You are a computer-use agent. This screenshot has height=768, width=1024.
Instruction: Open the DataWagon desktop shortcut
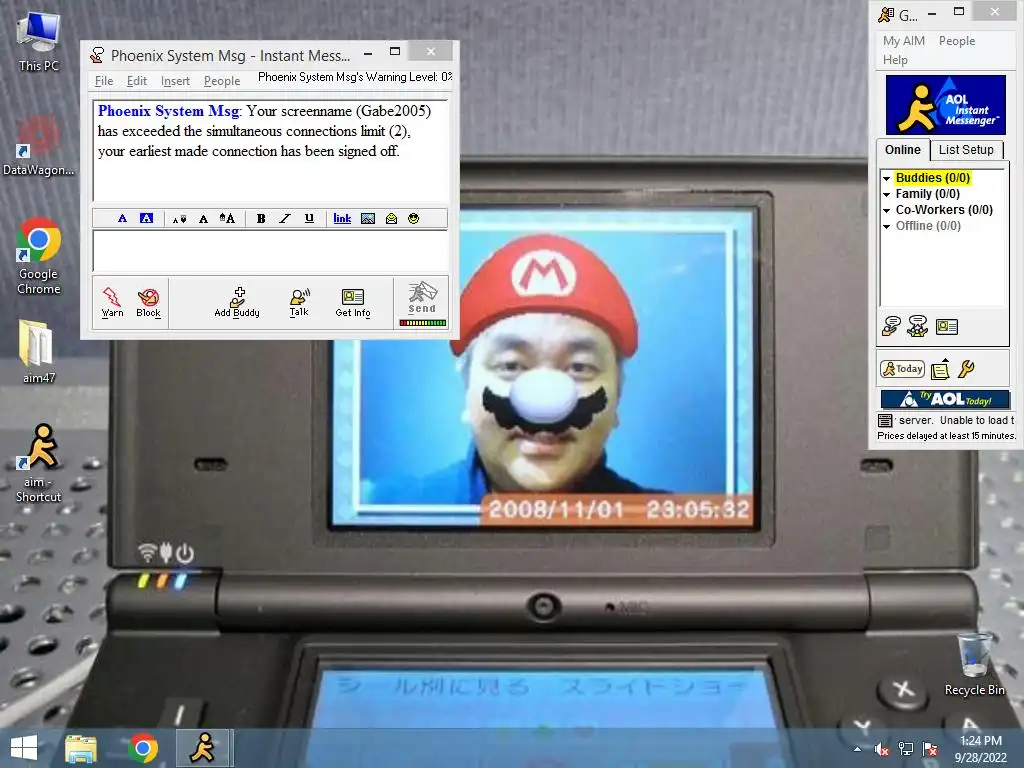point(39,146)
